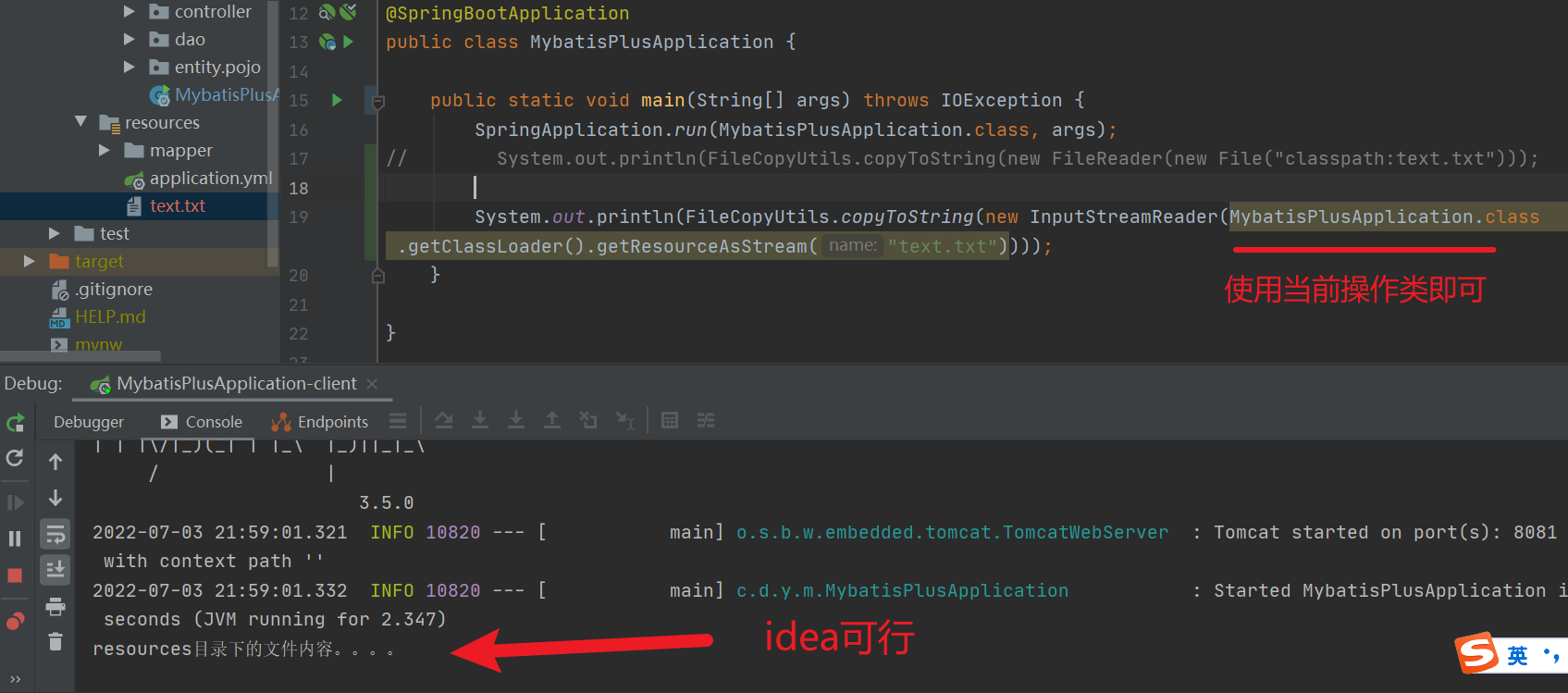The height and width of the screenshot is (693, 1568).
Task: Switch to the Debugger tab
Action: 89,422
